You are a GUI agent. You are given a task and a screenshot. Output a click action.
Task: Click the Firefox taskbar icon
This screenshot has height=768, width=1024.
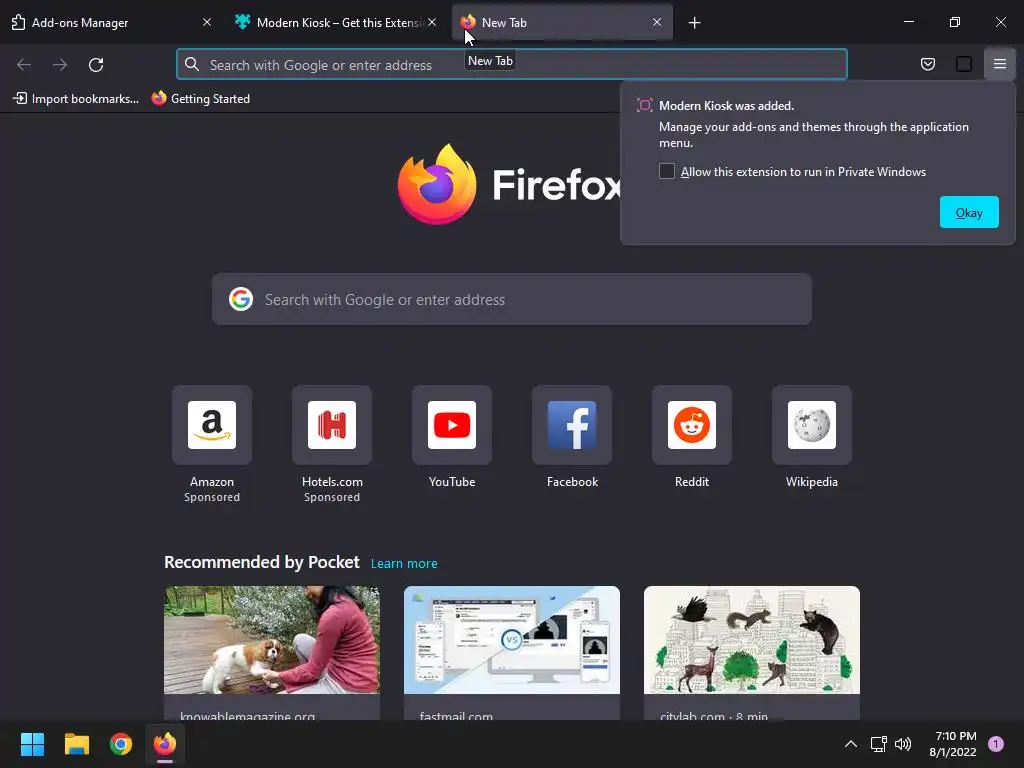click(x=165, y=744)
